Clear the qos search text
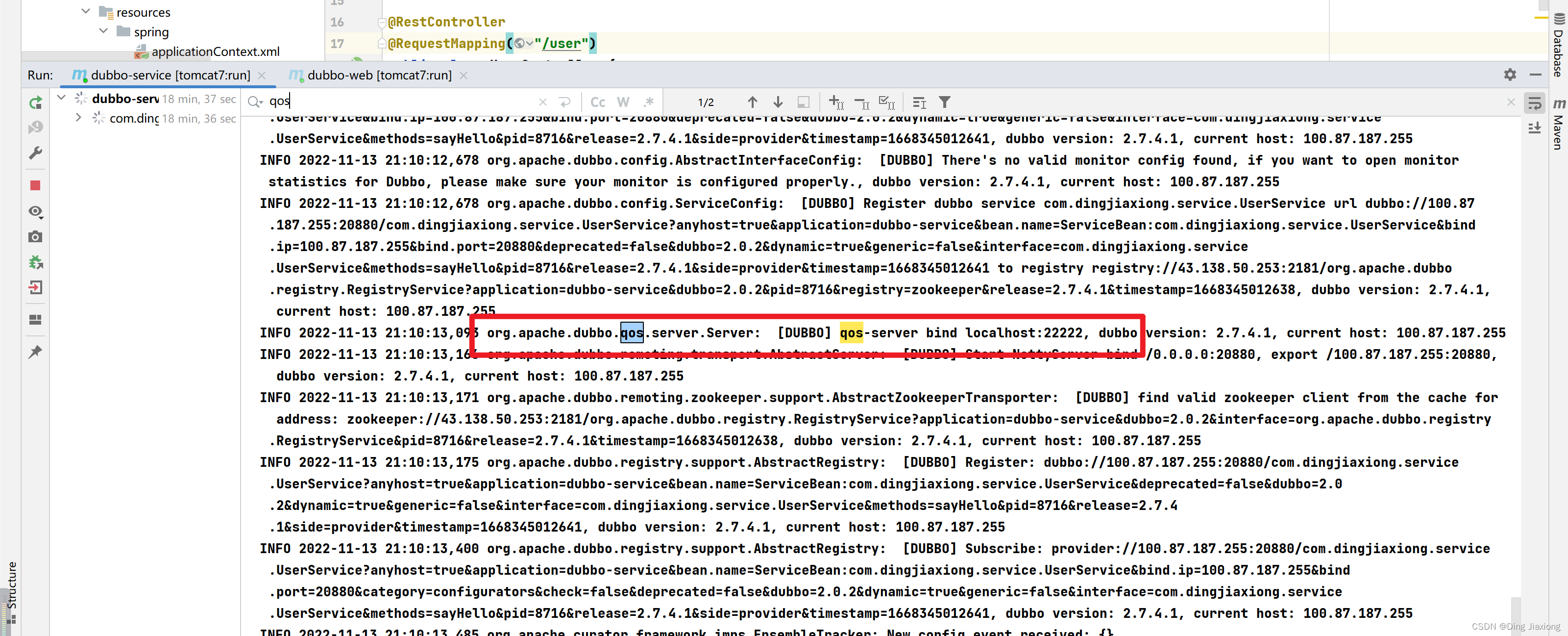Viewport: 1568px width, 636px height. click(542, 102)
